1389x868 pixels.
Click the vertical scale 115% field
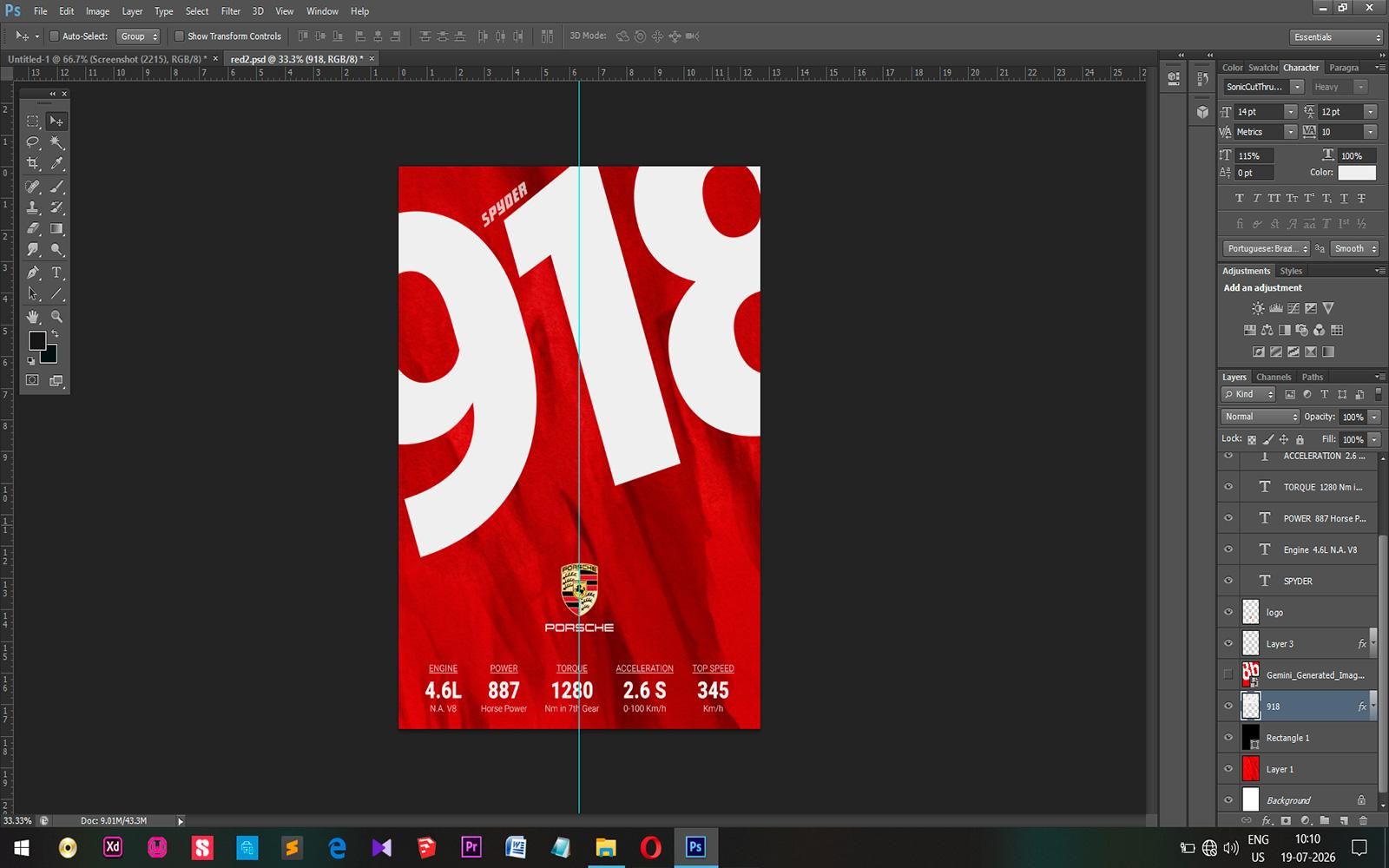1254,155
